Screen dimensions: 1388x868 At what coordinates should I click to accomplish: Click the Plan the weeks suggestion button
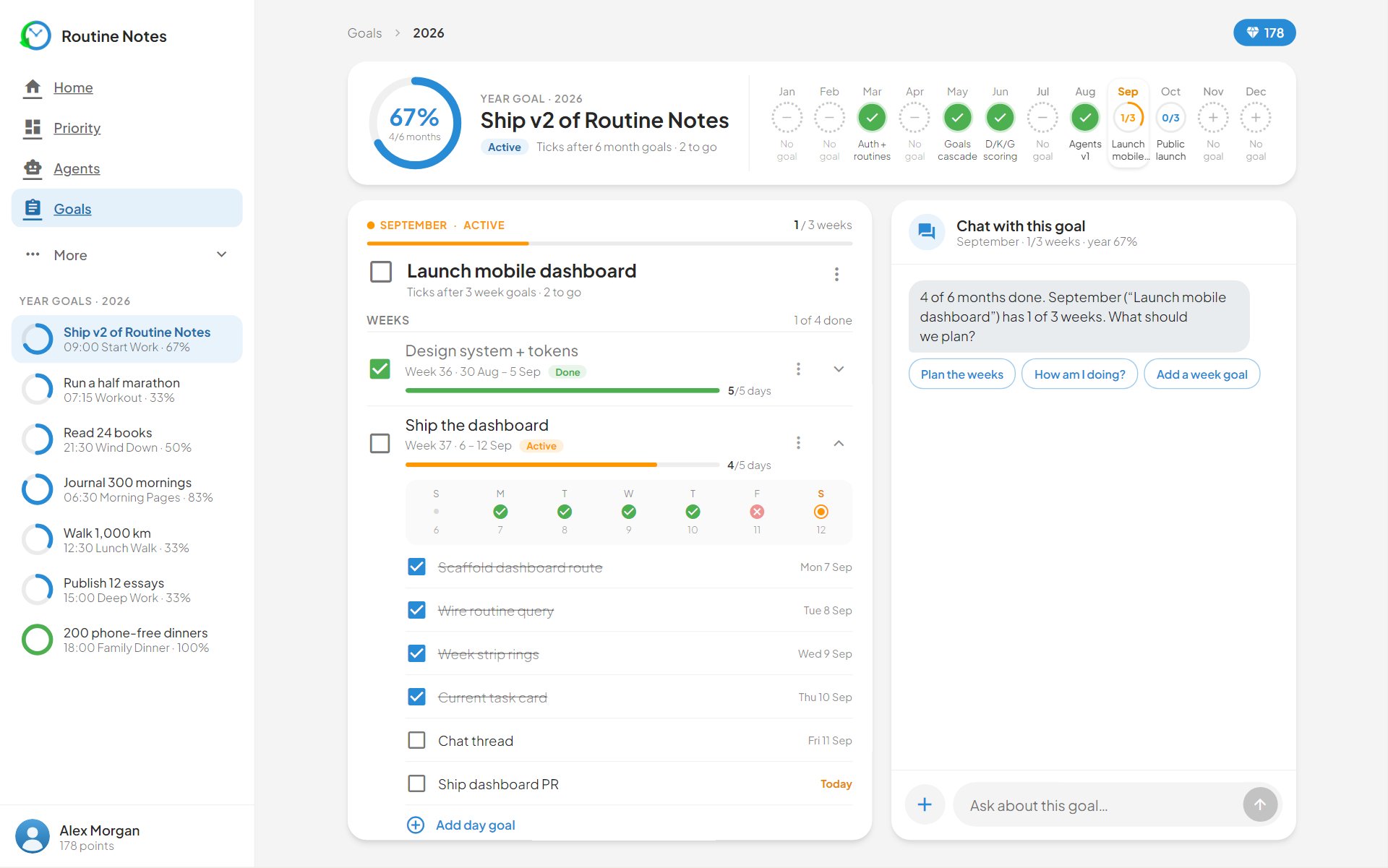click(961, 374)
